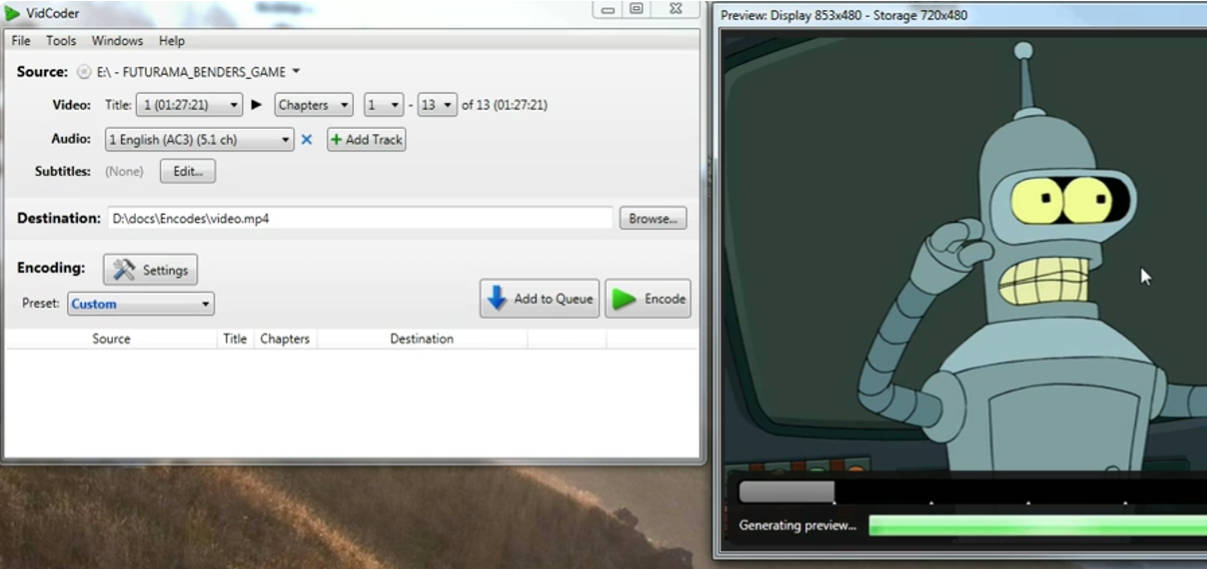Open the Help menu
Screen dimensions: 1207x569
[172, 41]
